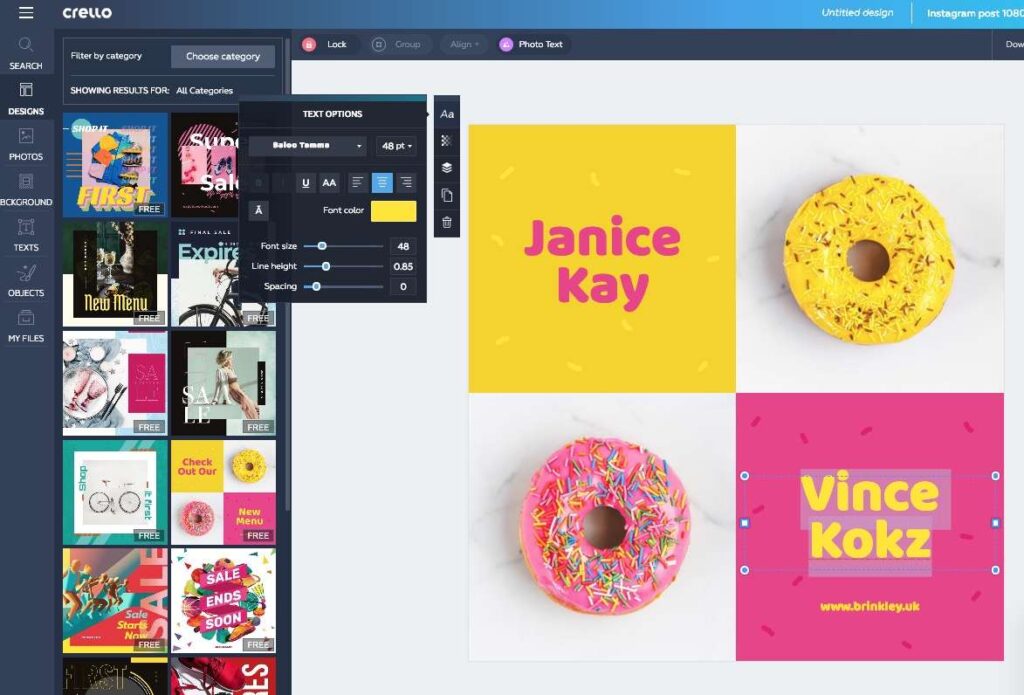
Task: Open the layers stack icon
Action: click(447, 168)
